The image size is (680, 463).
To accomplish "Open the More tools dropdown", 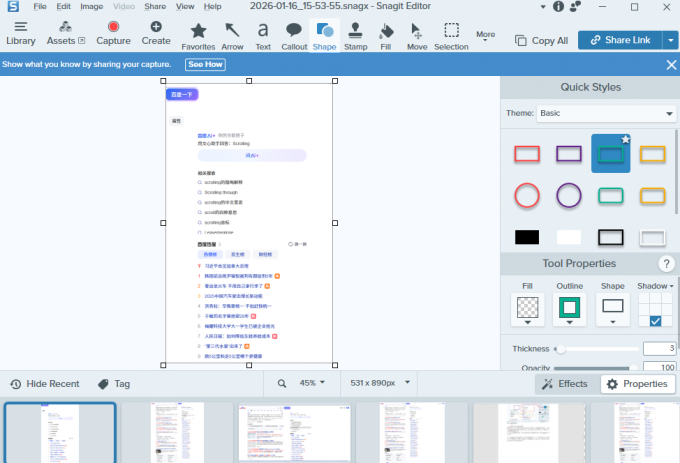I will pos(486,35).
